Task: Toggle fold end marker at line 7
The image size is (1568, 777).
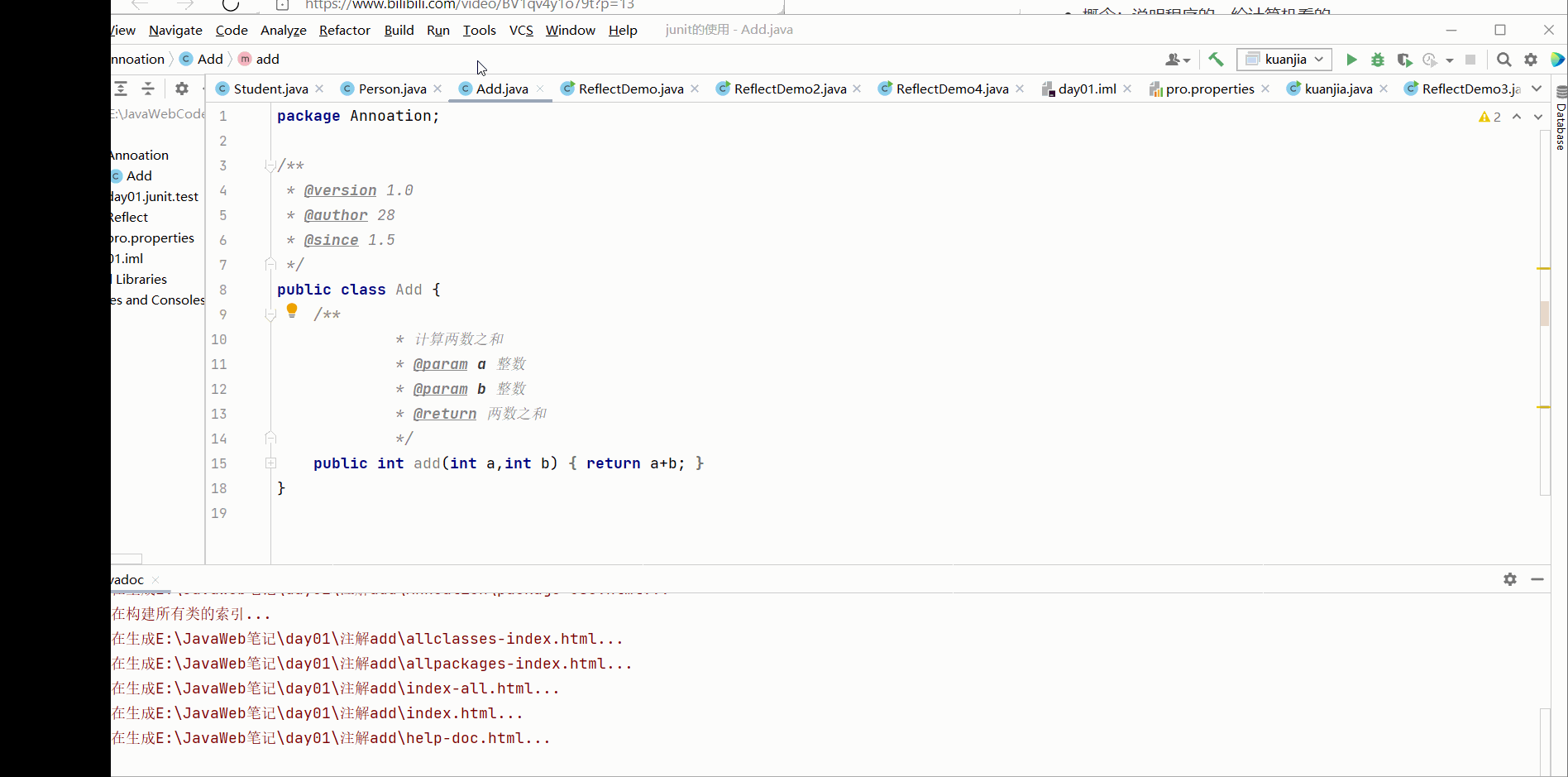Action: pyautogui.click(x=270, y=264)
